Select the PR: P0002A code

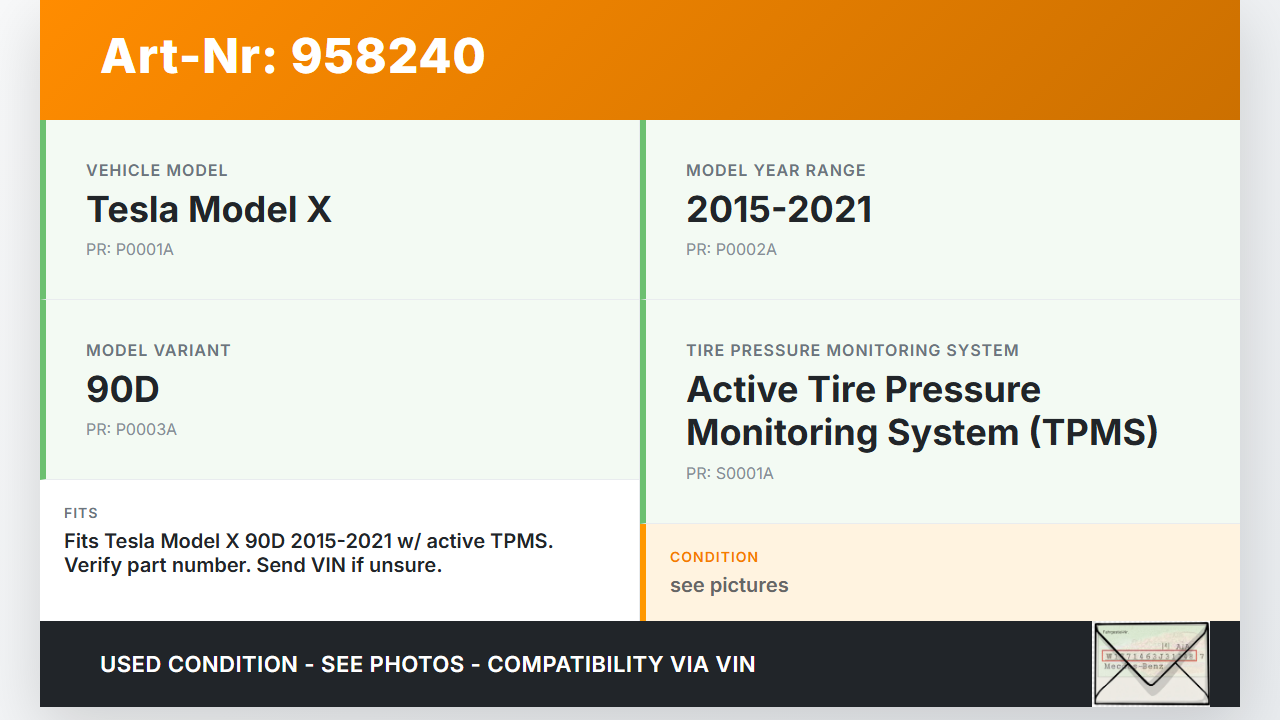click(x=731, y=250)
